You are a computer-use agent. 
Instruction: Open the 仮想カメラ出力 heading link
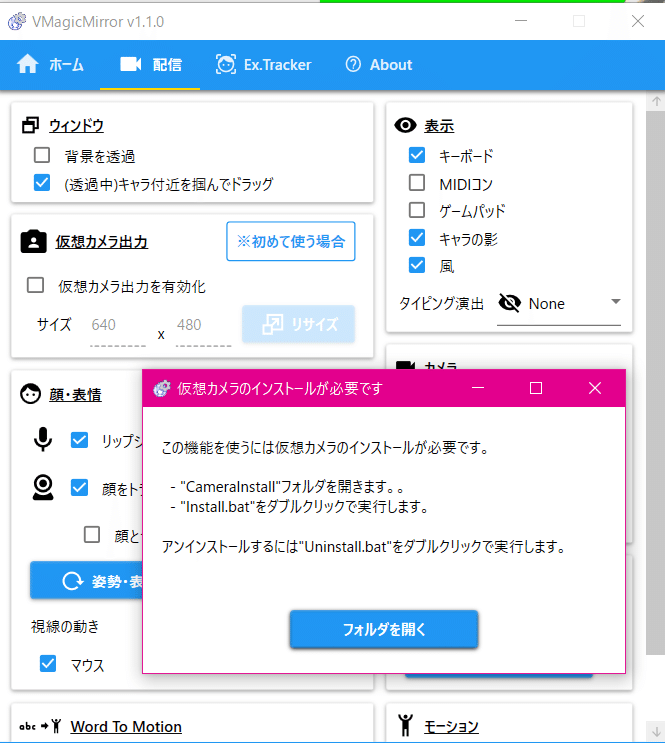pos(102,242)
